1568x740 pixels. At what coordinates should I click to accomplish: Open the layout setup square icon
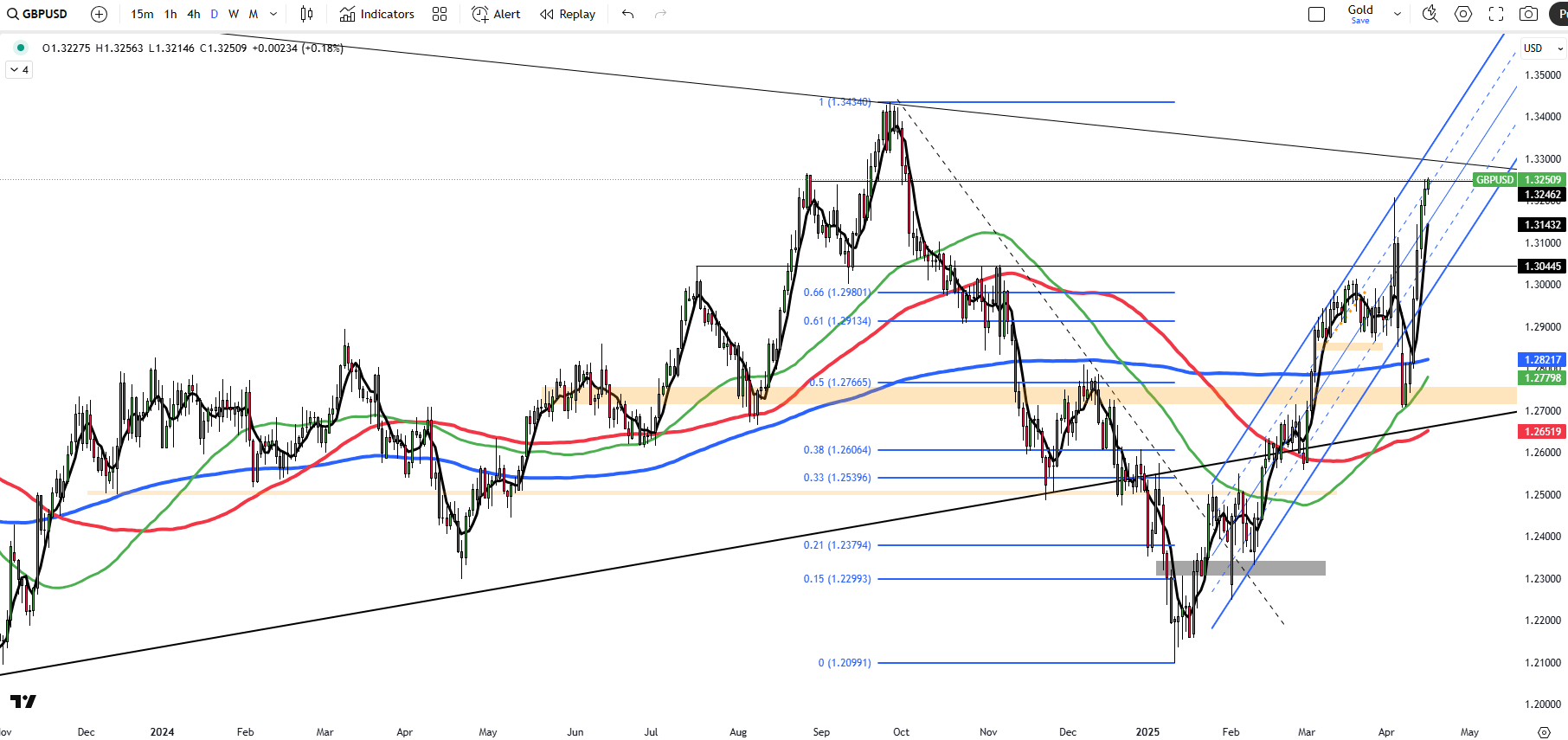[1317, 14]
